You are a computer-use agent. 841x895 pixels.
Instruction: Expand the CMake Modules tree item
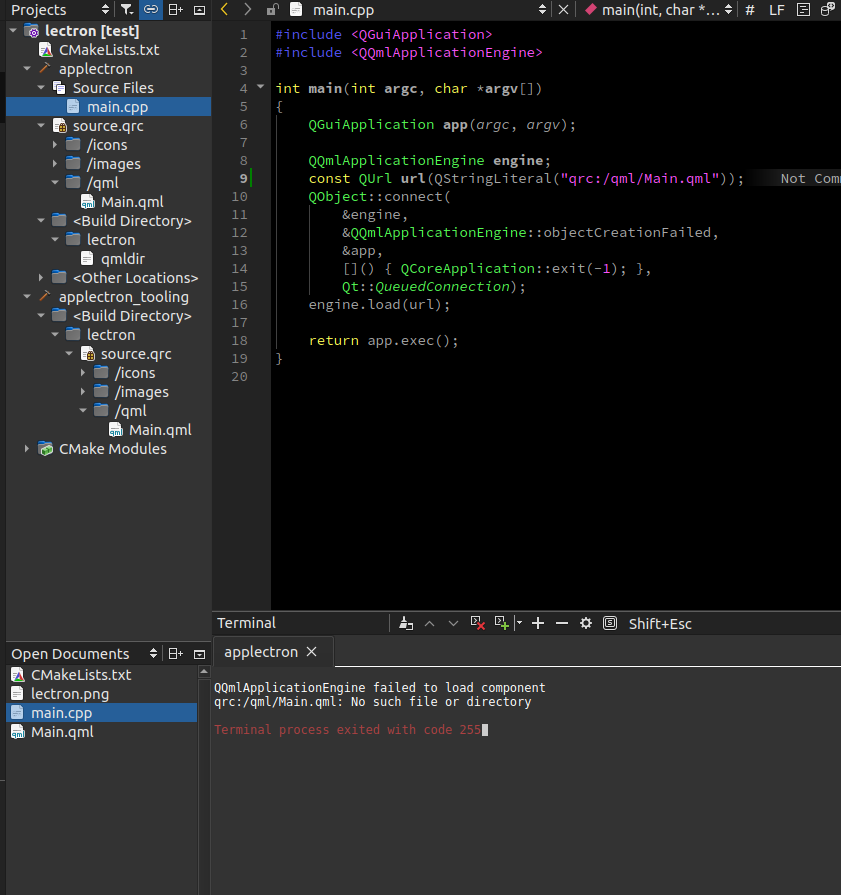[x=24, y=448]
